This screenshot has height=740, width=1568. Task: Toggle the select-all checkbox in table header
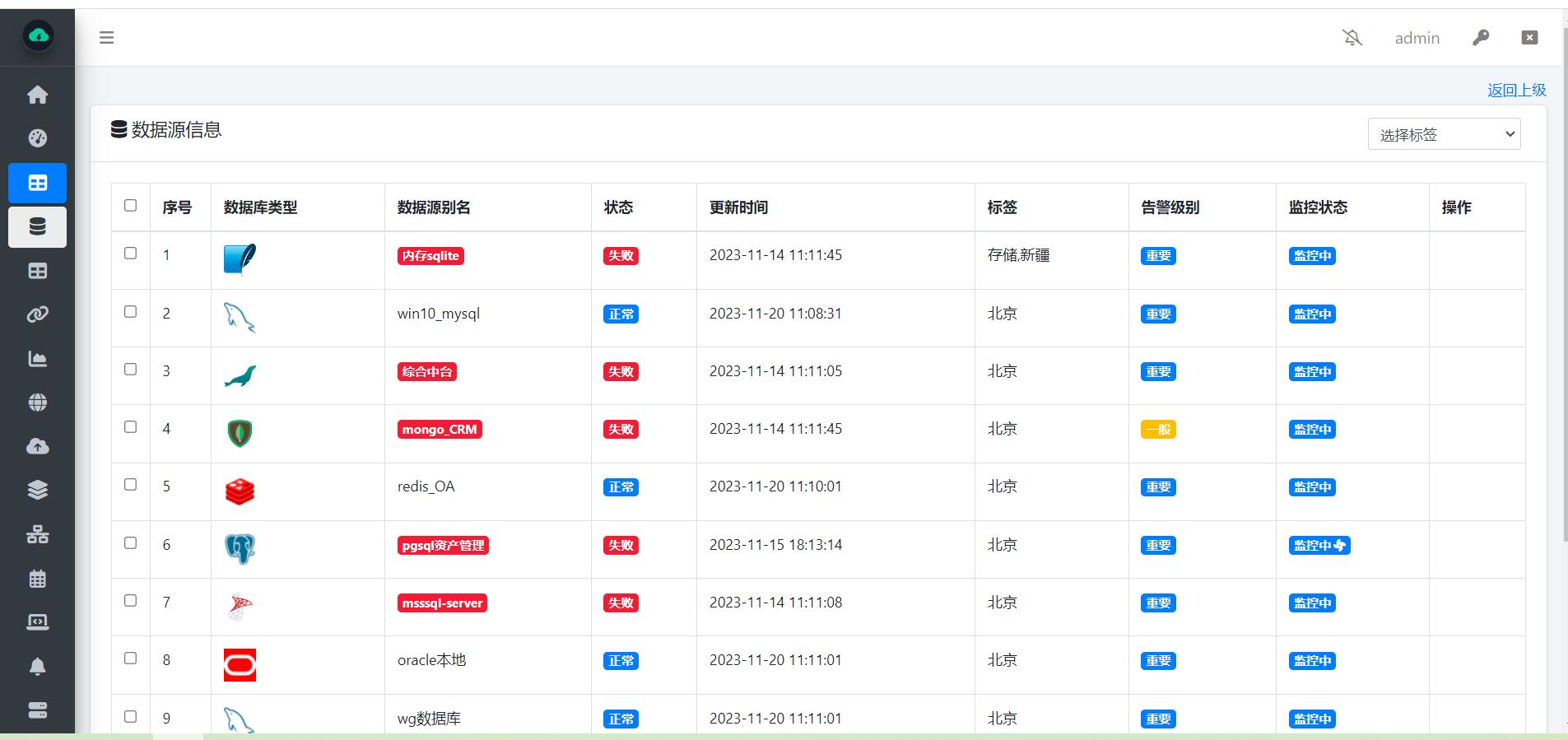130,206
